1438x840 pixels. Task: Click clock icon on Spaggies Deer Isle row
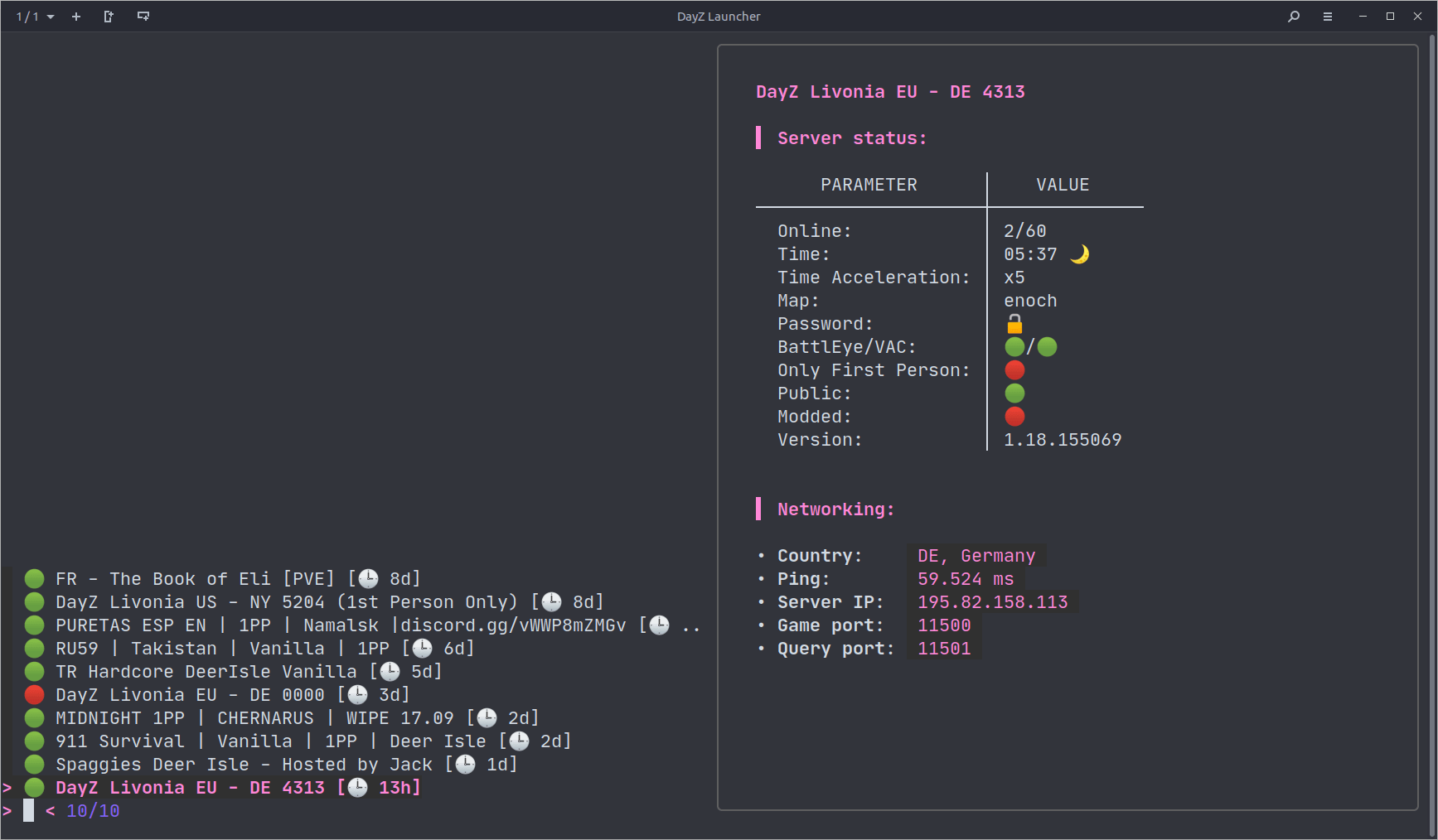point(466,764)
